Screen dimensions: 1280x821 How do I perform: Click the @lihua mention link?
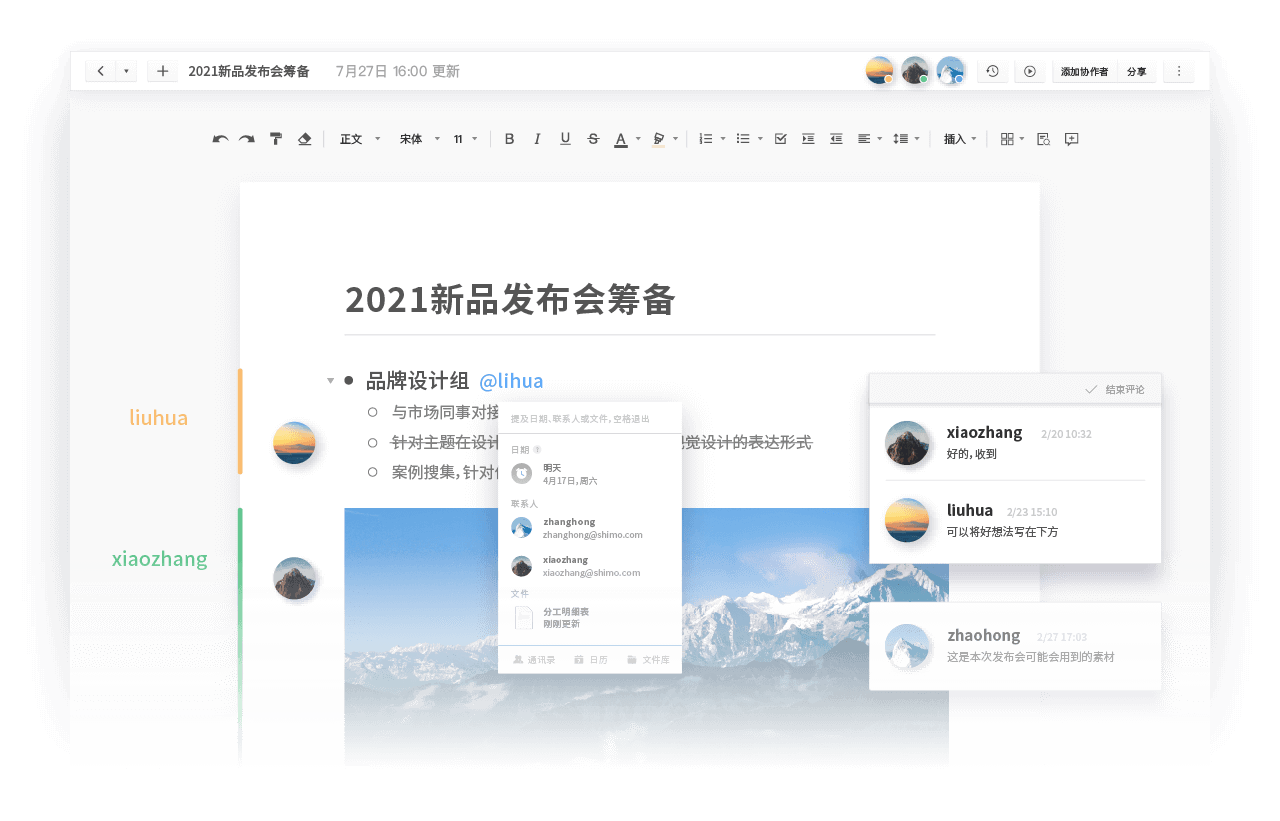[x=511, y=381]
